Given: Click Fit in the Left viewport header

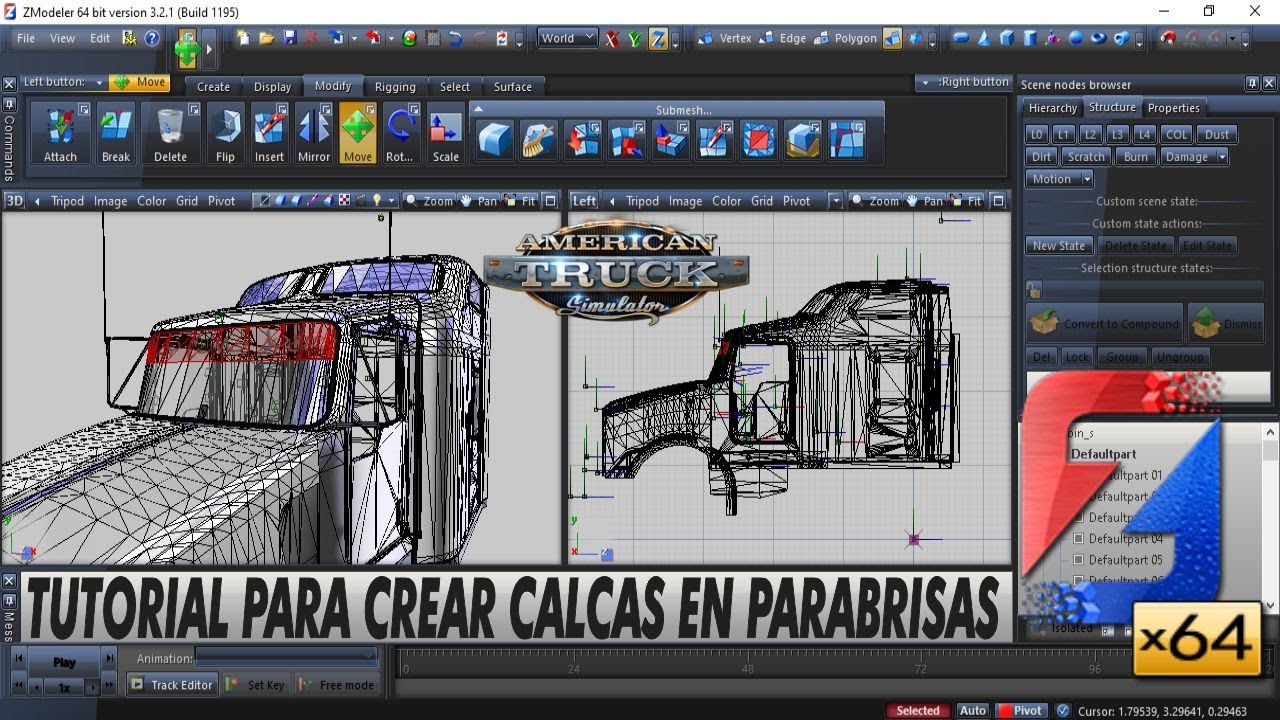Looking at the screenshot, I should (x=966, y=201).
